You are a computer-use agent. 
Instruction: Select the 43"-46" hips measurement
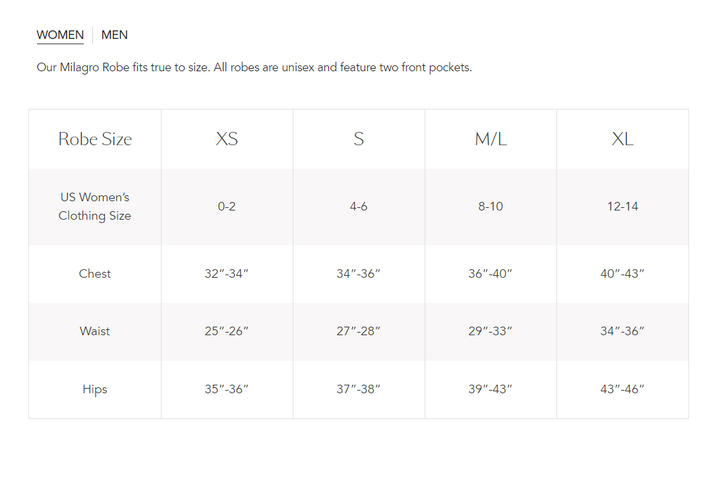pos(622,389)
